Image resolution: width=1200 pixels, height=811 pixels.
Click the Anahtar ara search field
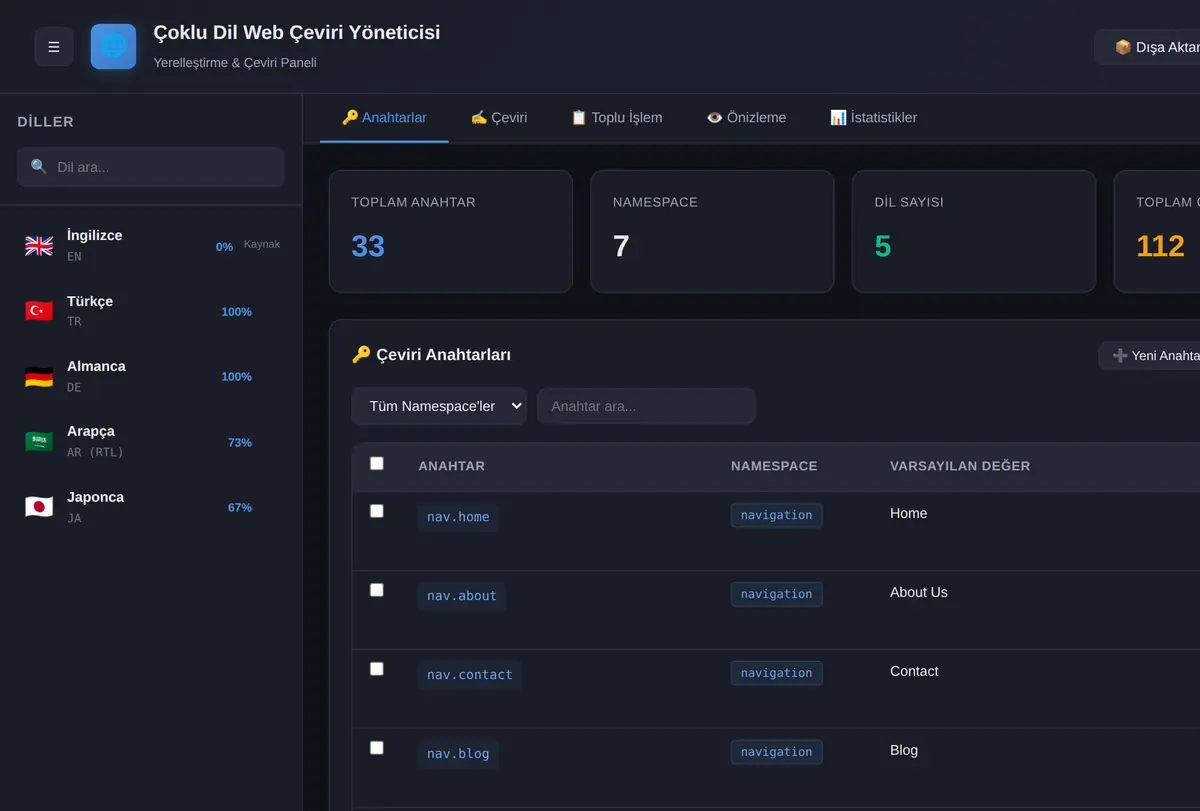coord(646,406)
